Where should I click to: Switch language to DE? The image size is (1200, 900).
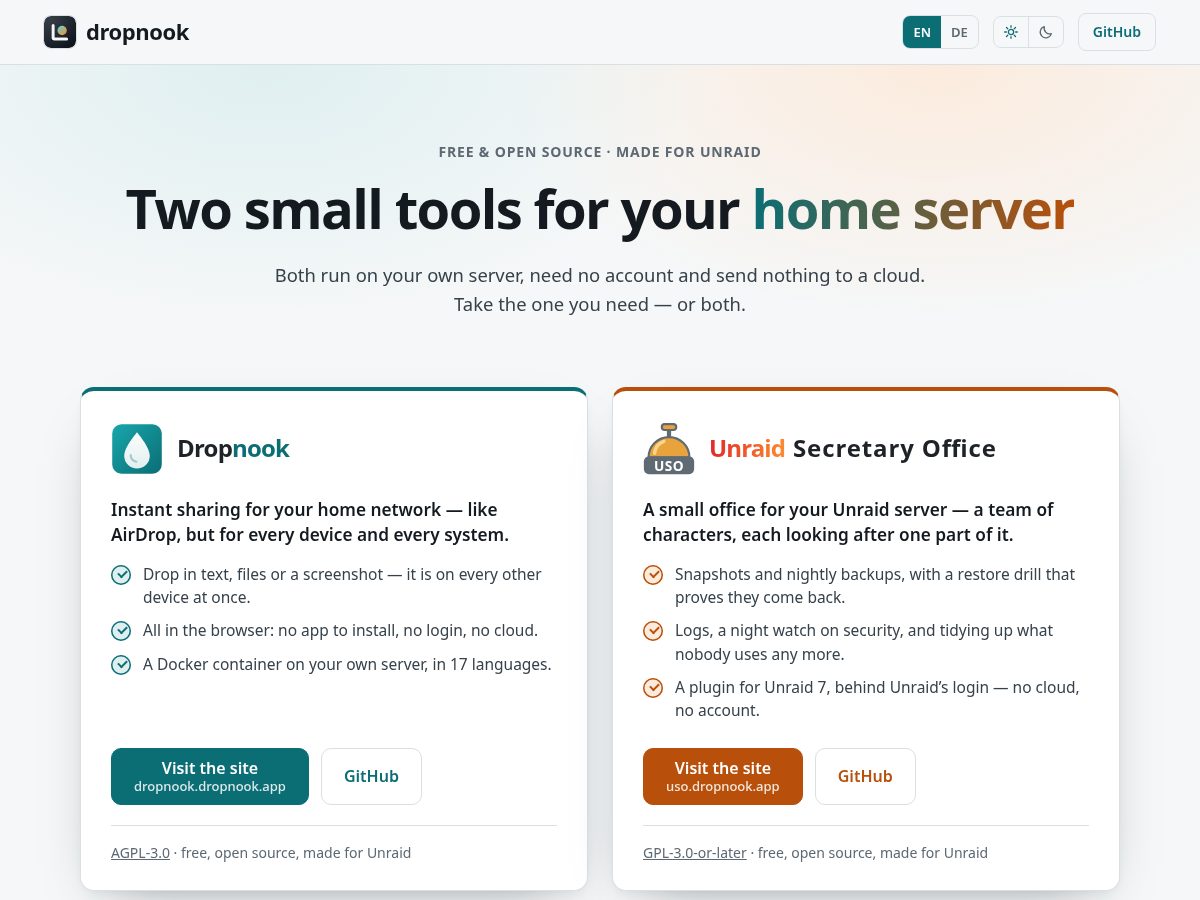pos(959,32)
